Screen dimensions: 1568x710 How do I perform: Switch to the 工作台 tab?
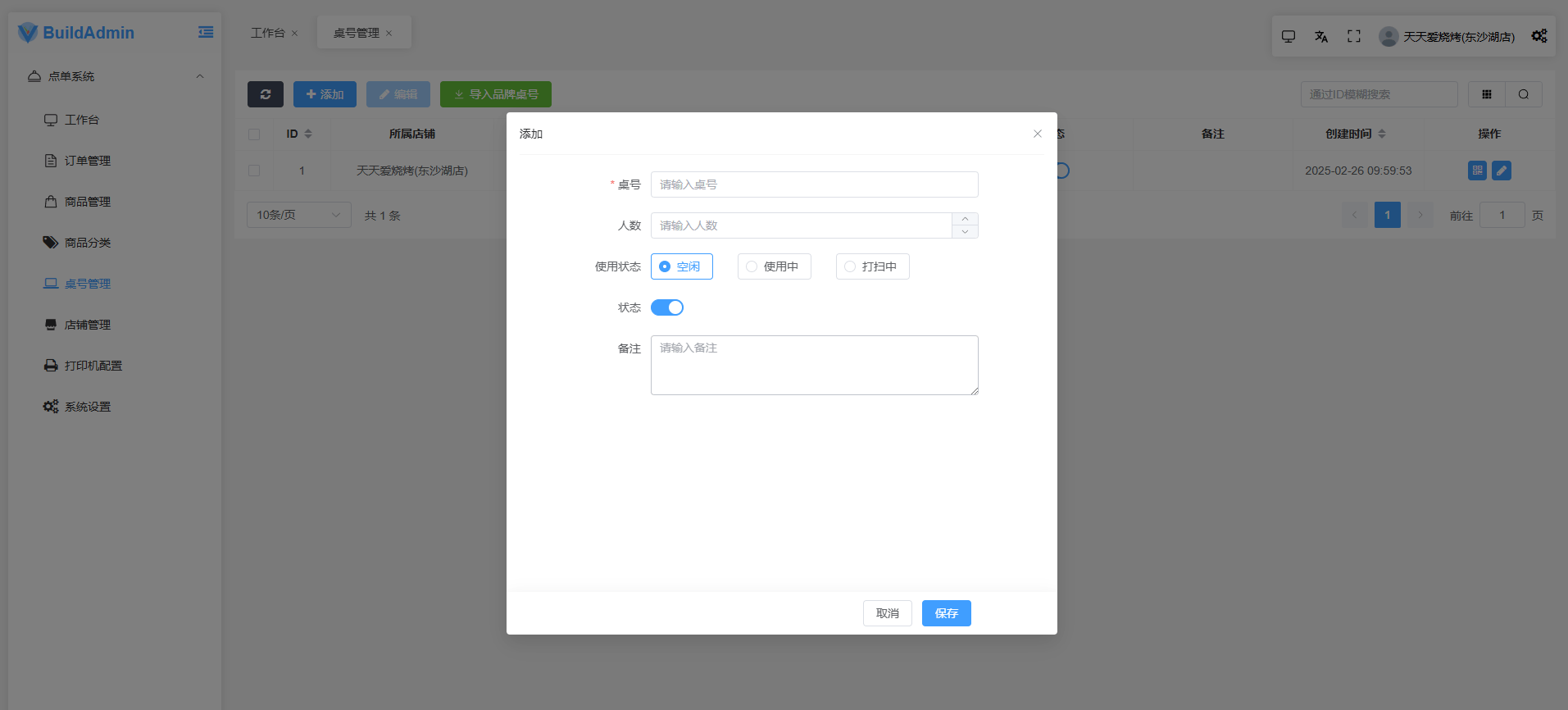pos(268,33)
